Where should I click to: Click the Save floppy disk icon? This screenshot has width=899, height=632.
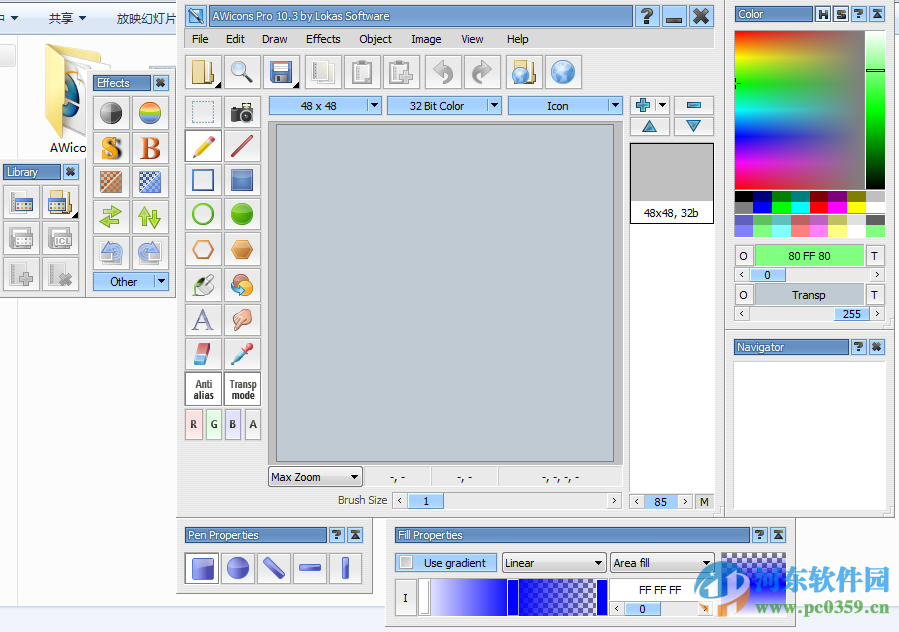tap(281, 72)
